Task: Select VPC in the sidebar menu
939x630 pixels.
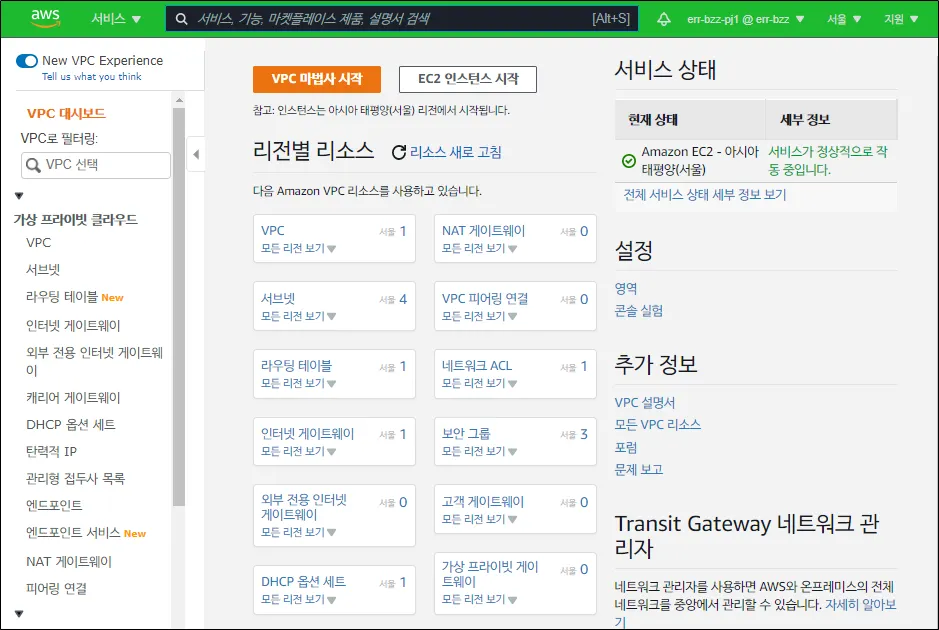Action: pos(38,243)
